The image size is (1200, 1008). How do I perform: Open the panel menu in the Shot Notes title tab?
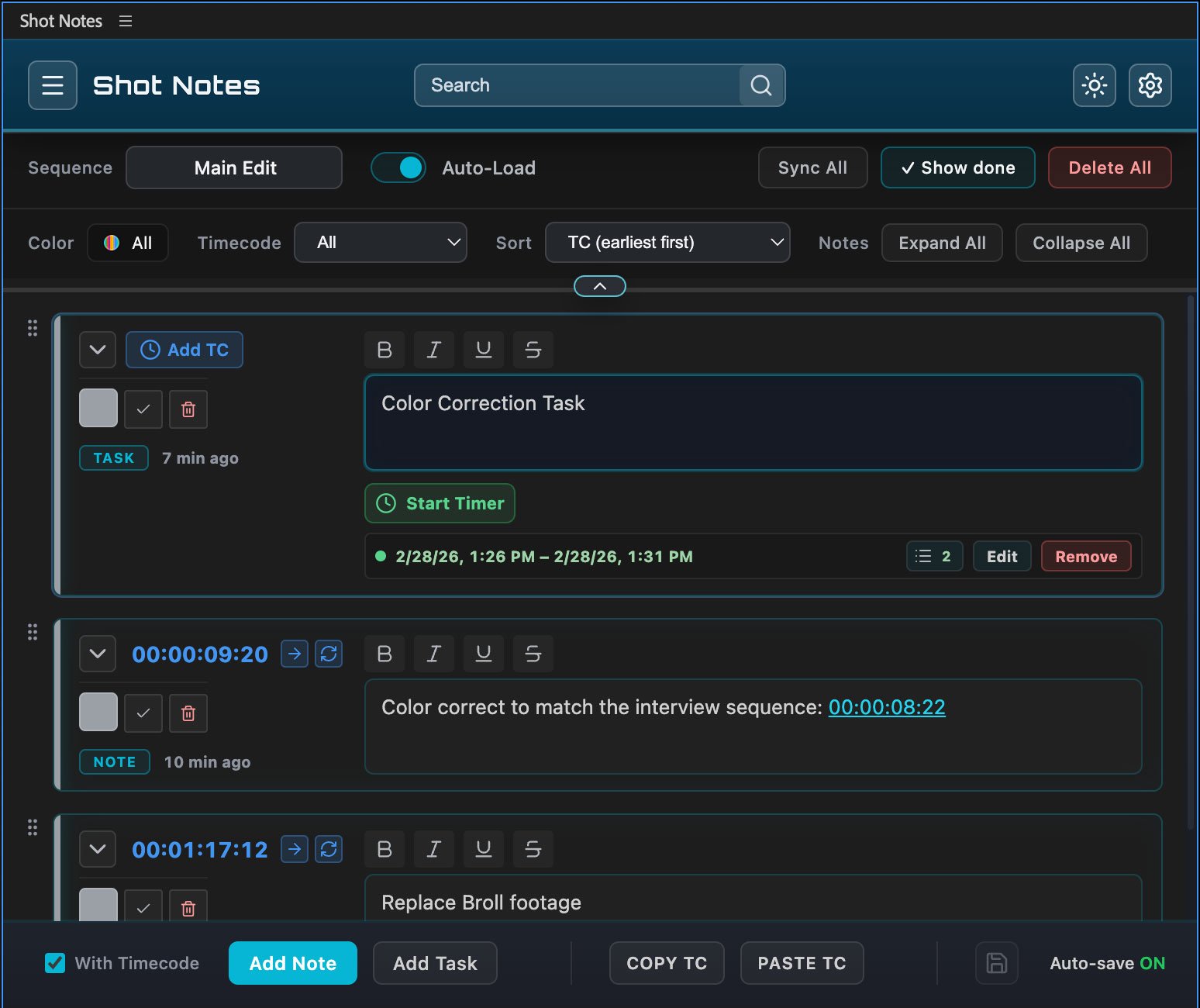pos(126,21)
